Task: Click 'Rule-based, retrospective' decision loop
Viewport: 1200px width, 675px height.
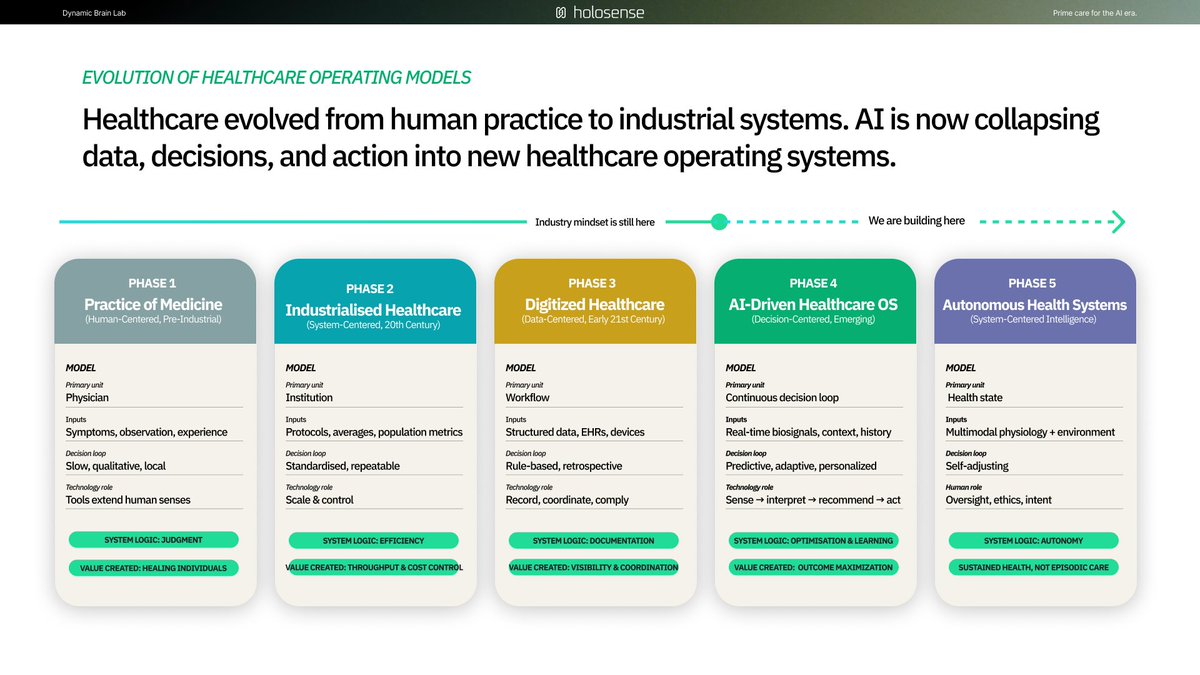Action: pos(564,466)
